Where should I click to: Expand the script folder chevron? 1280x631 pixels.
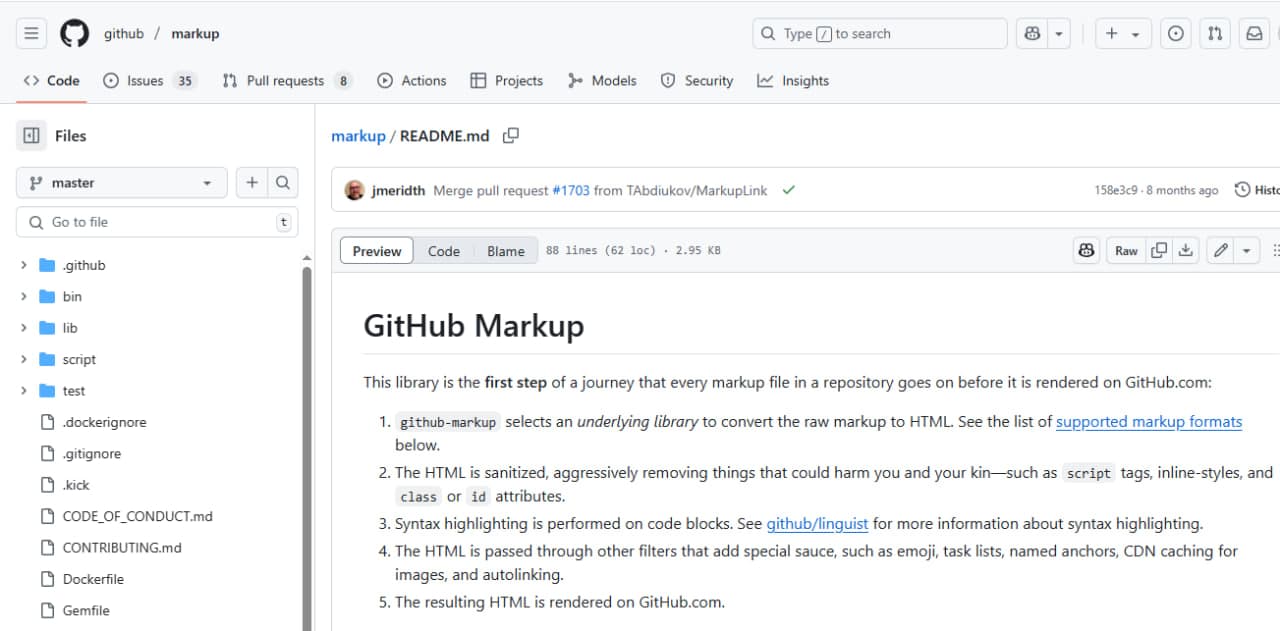click(x=24, y=359)
